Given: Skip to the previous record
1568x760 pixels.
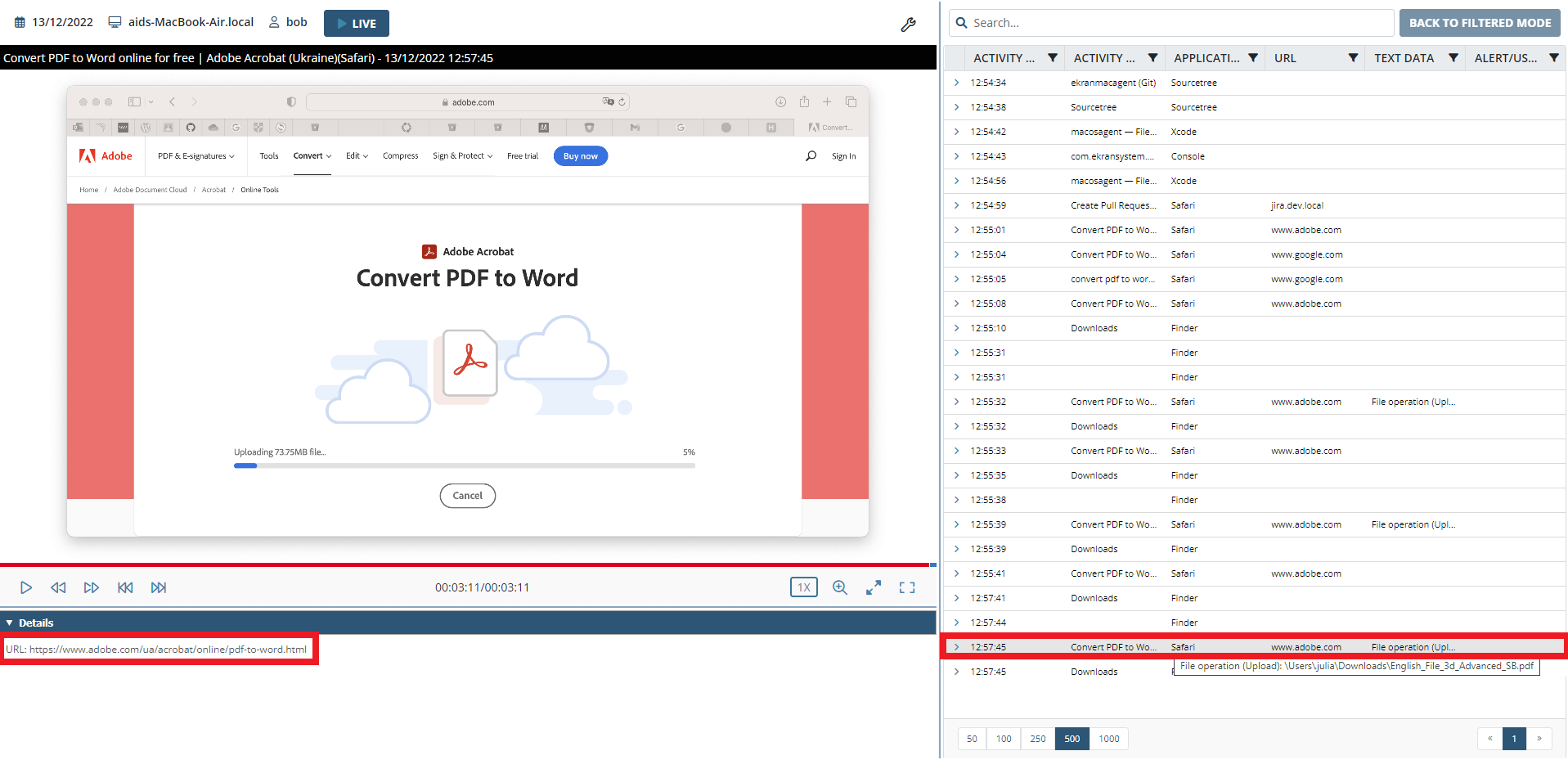Looking at the screenshot, I should pyautogui.click(x=125, y=587).
